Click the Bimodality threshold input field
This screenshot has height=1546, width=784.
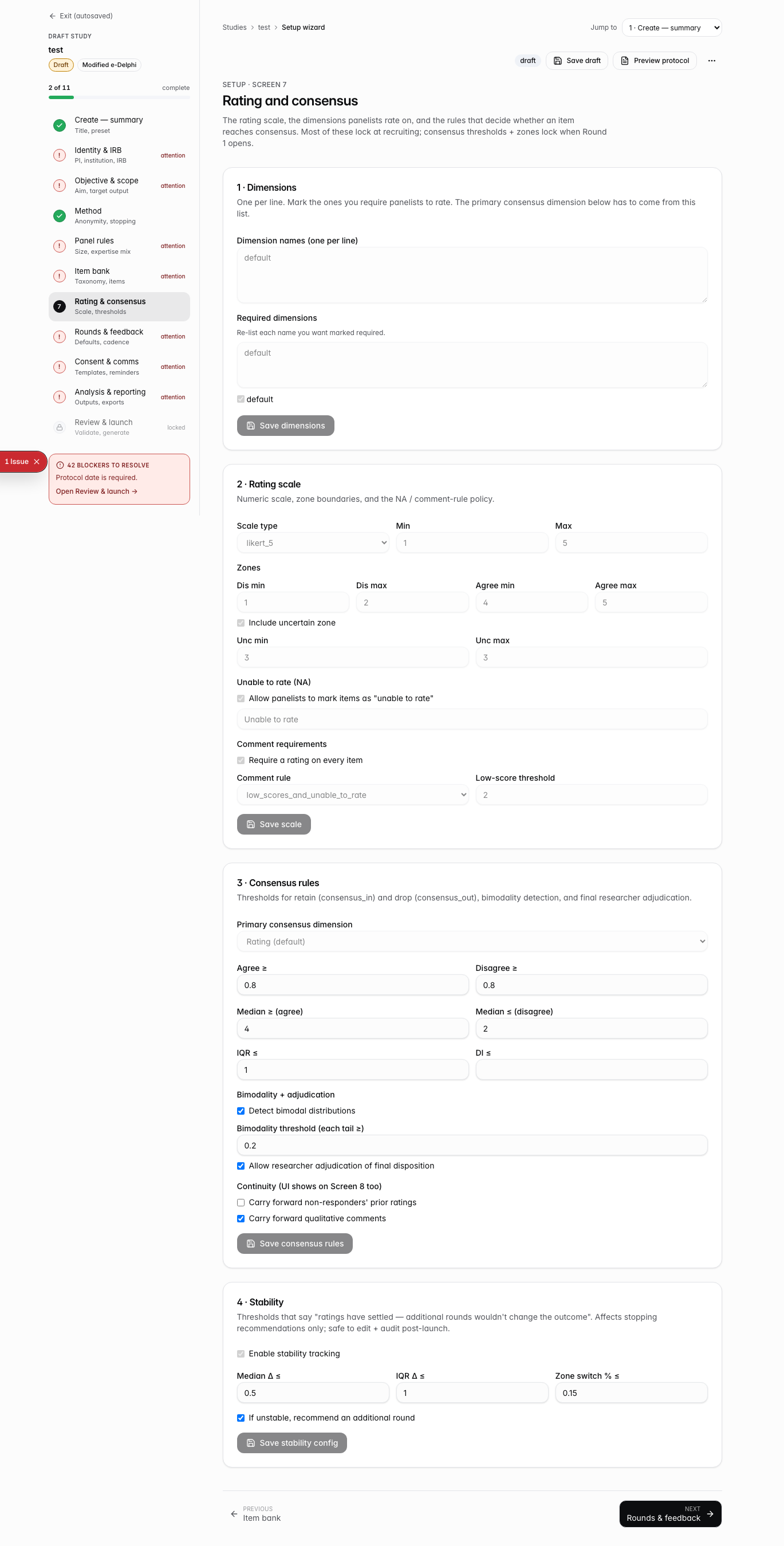coord(472,1146)
